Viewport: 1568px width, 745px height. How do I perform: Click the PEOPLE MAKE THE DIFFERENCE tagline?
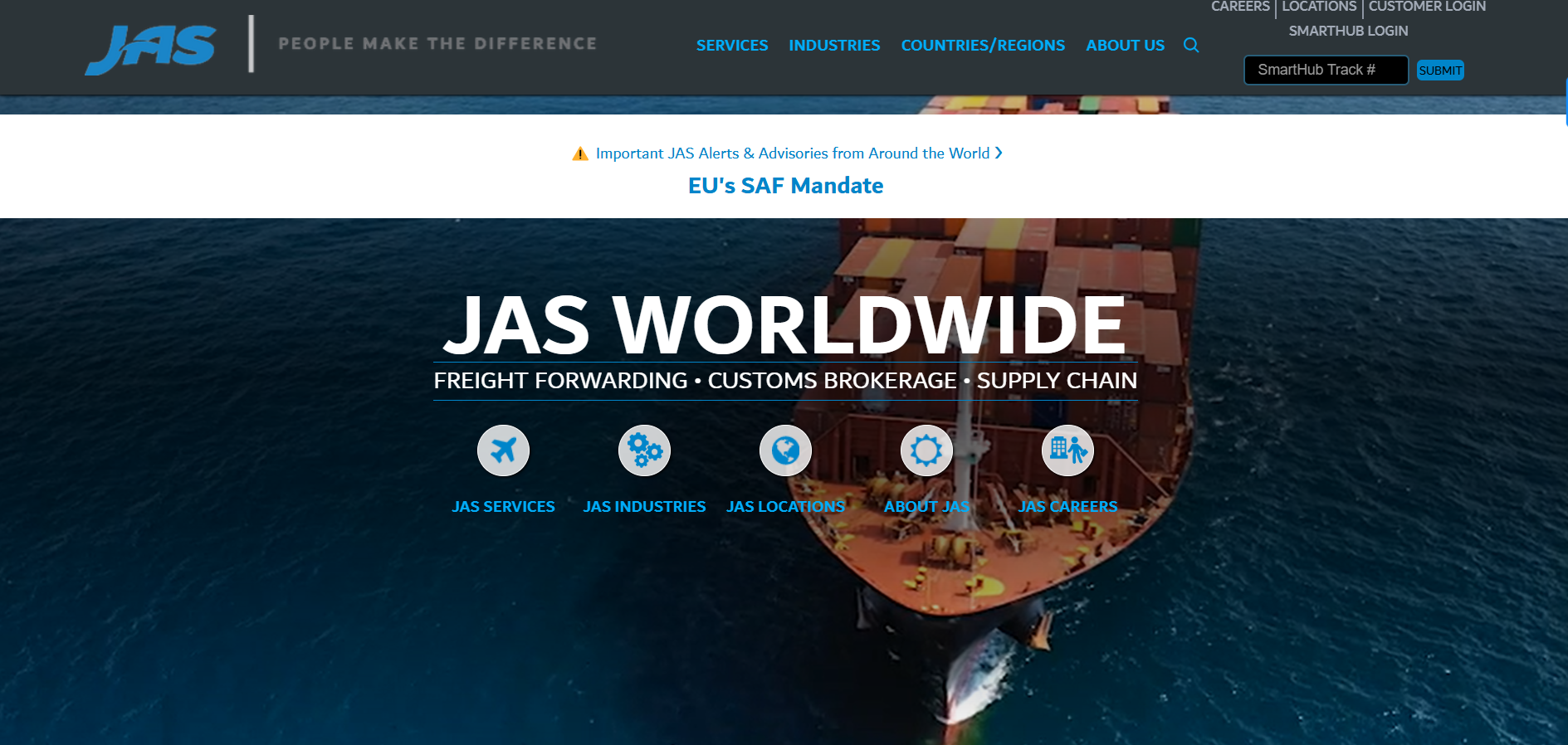[x=437, y=44]
